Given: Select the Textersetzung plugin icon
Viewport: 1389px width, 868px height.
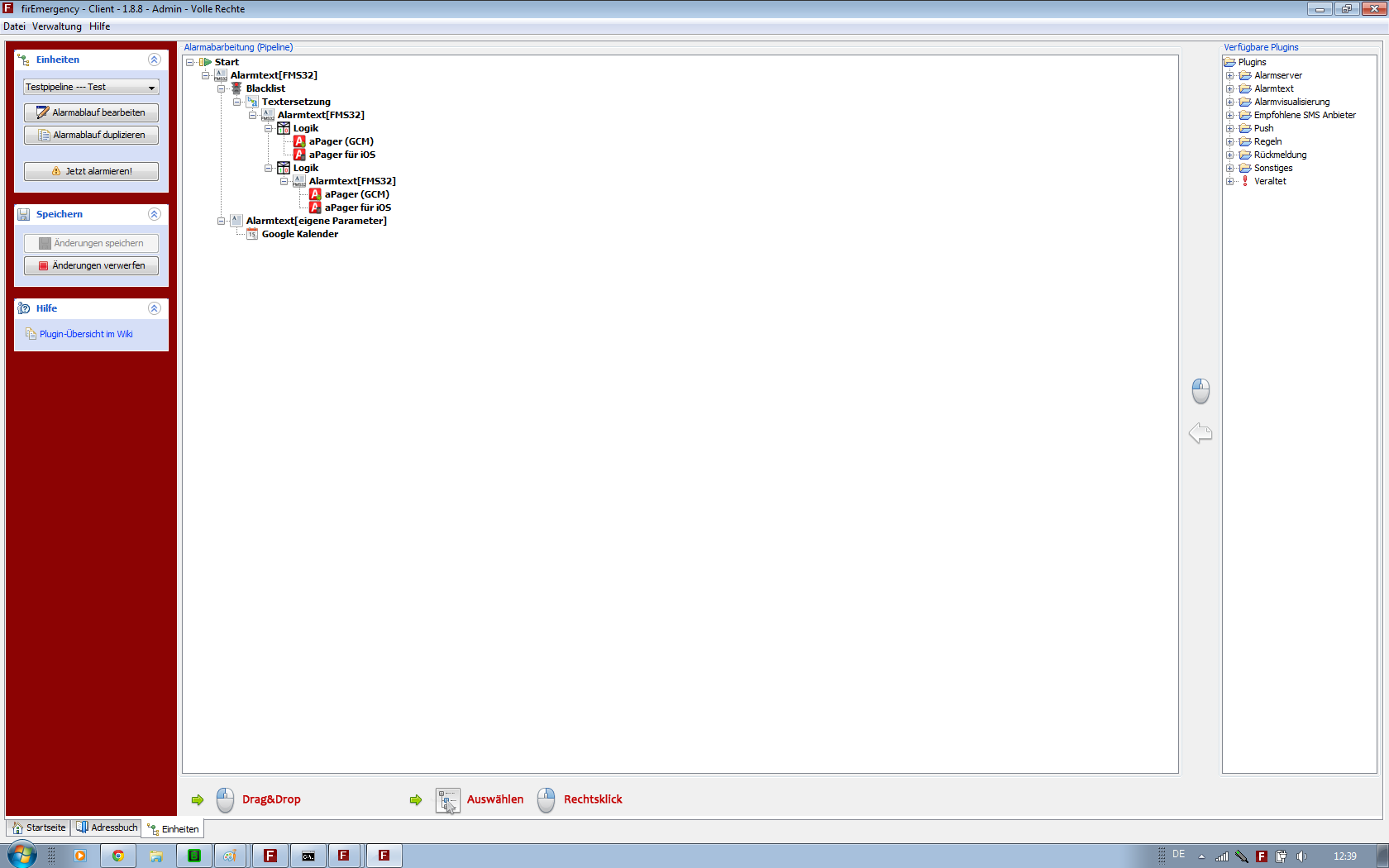Looking at the screenshot, I should [x=252, y=102].
